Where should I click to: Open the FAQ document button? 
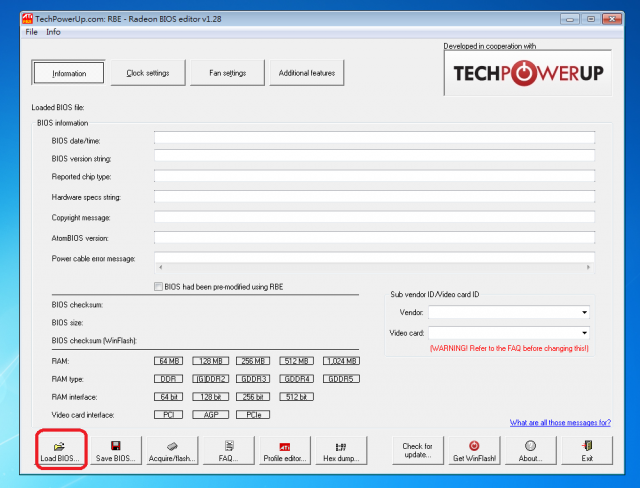229,450
